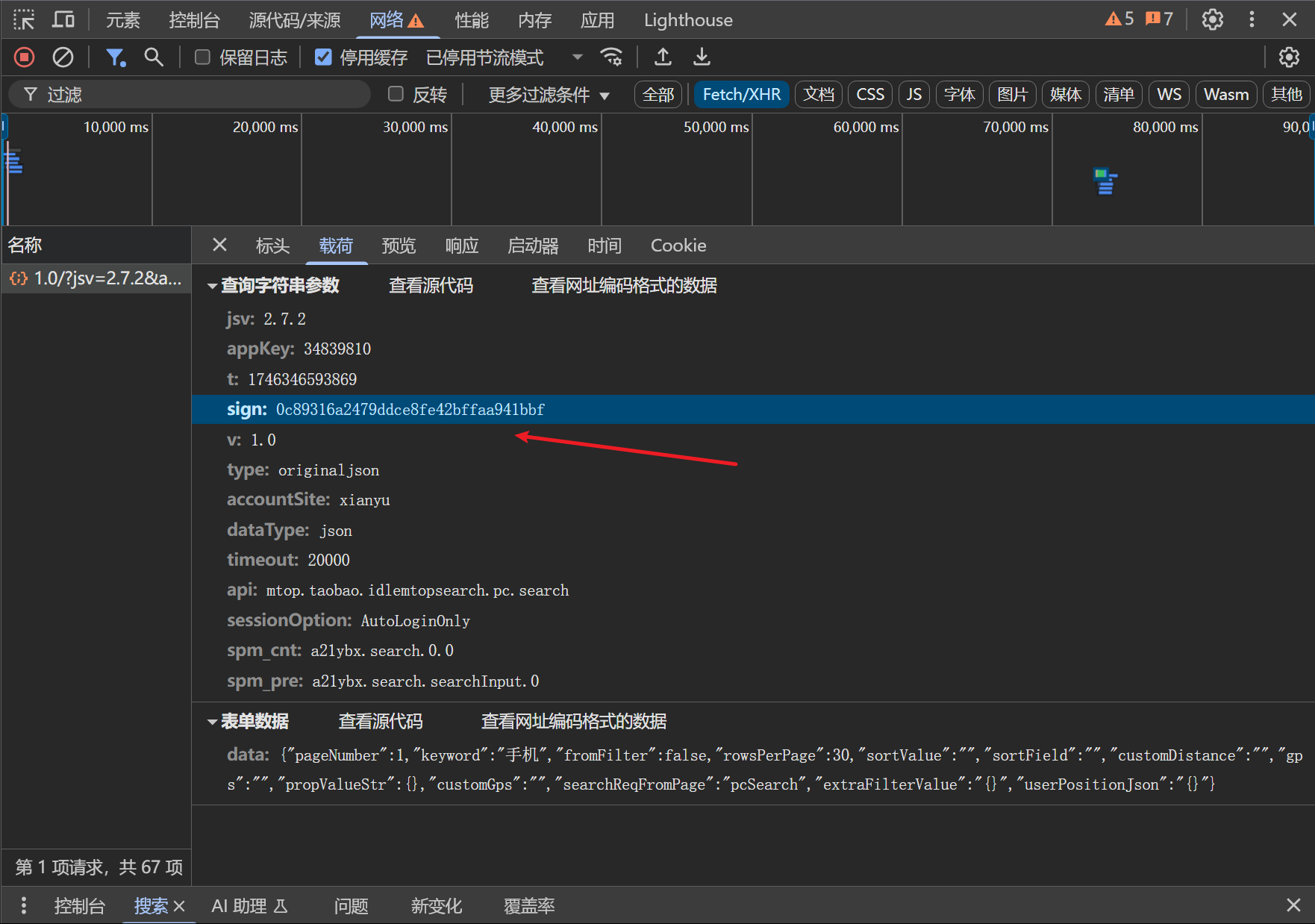1315x924 pixels.
Task: Uncheck the 停用缓存 checkbox
Action: pos(323,57)
